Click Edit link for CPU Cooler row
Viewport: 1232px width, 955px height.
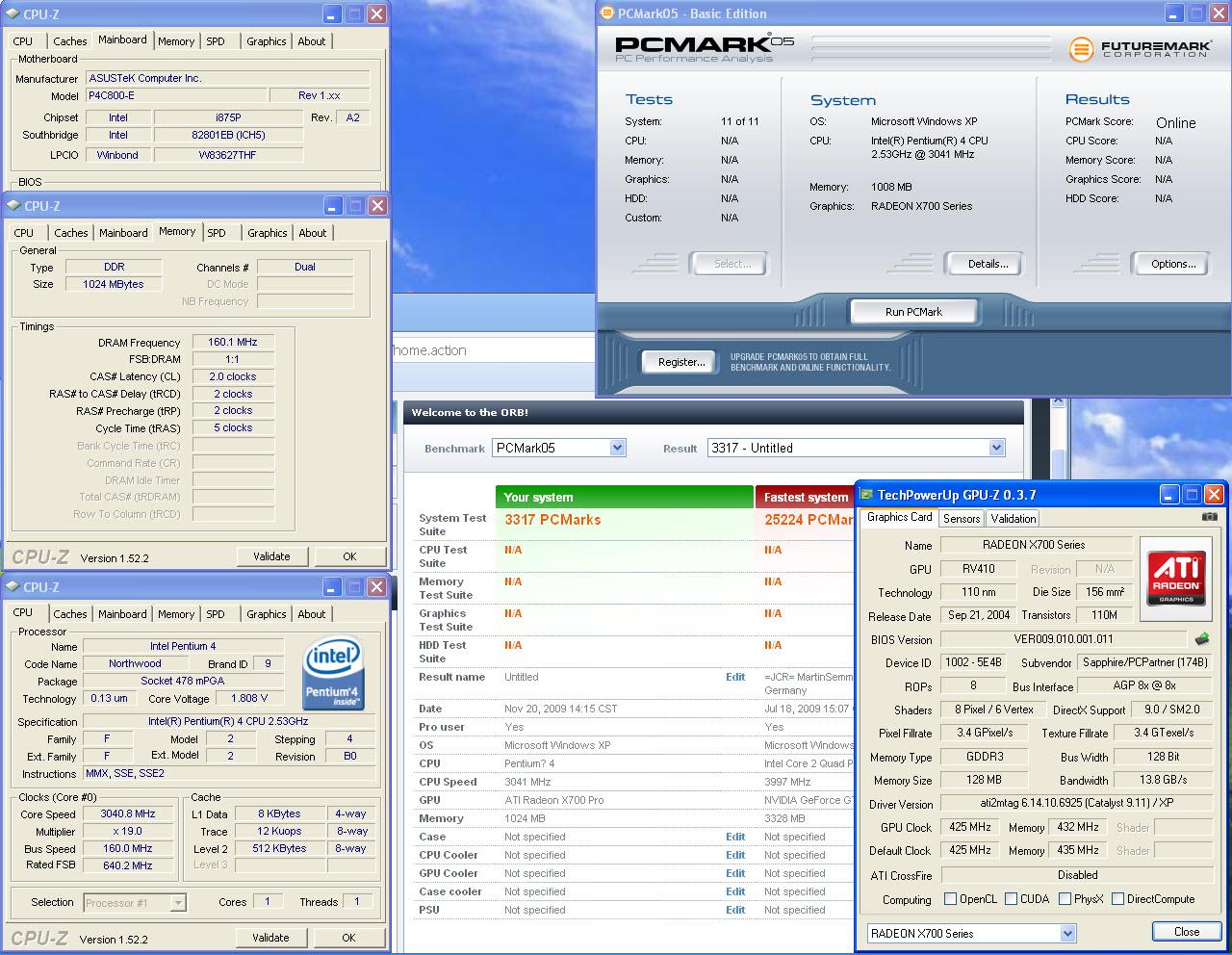735,855
